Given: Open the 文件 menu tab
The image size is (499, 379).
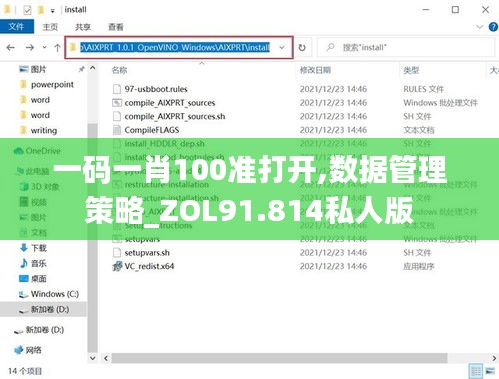Looking at the screenshot, I should (x=17, y=27).
